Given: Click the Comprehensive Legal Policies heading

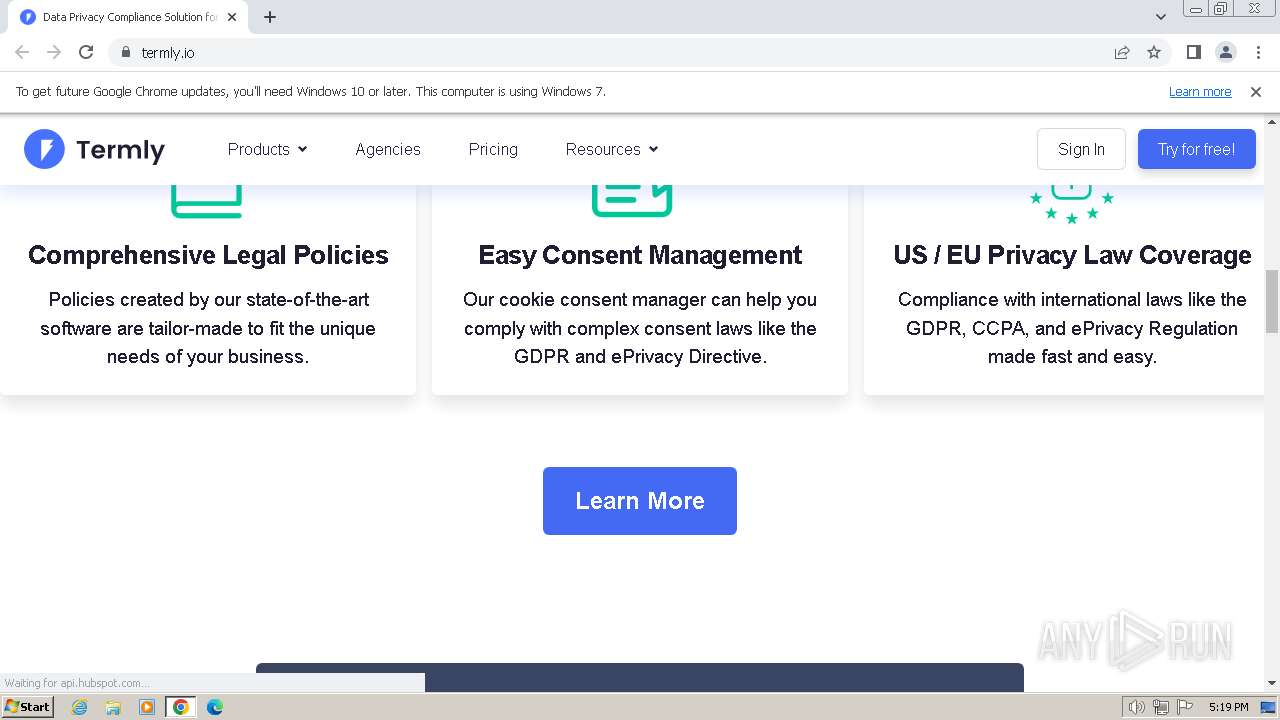Looking at the screenshot, I should (208, 255).
